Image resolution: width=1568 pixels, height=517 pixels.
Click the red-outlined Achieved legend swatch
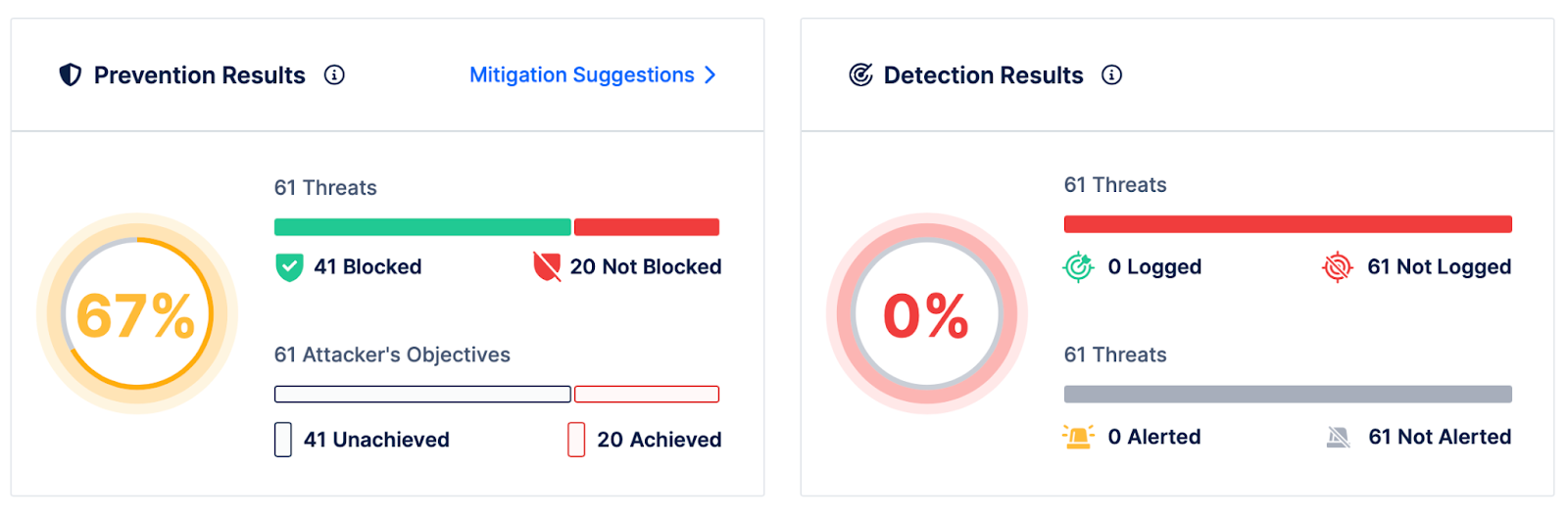576,440
